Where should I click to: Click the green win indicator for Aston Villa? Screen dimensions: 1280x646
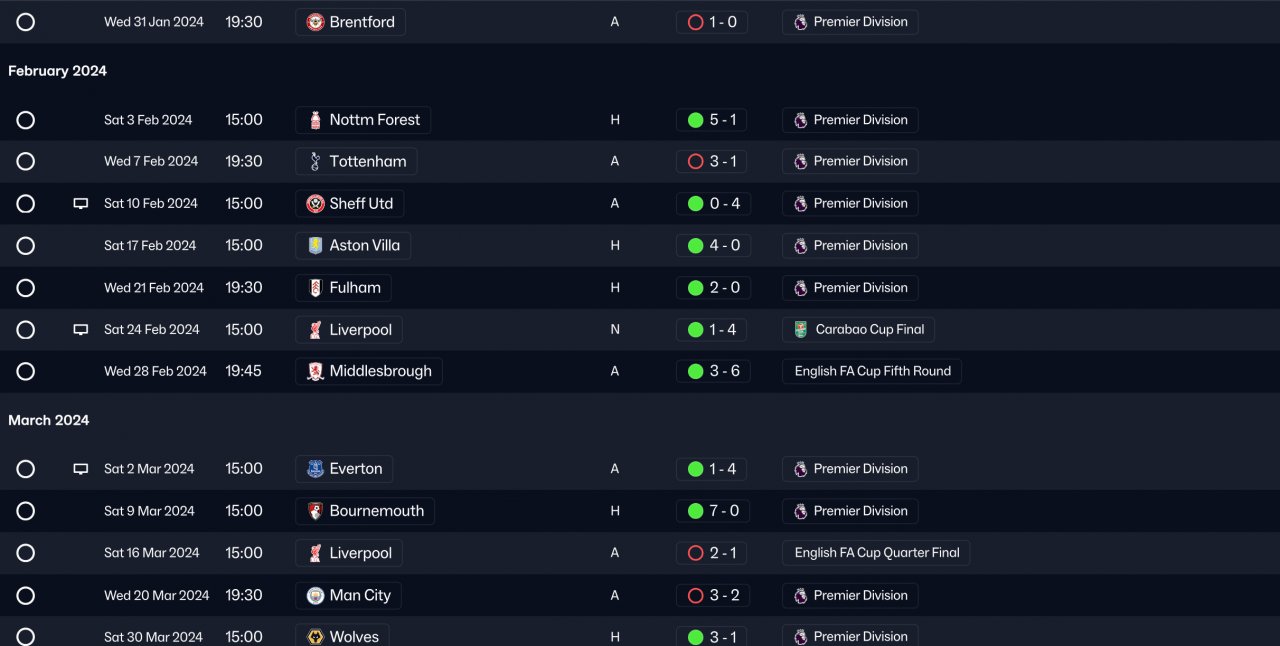click(x=696, y=245)
